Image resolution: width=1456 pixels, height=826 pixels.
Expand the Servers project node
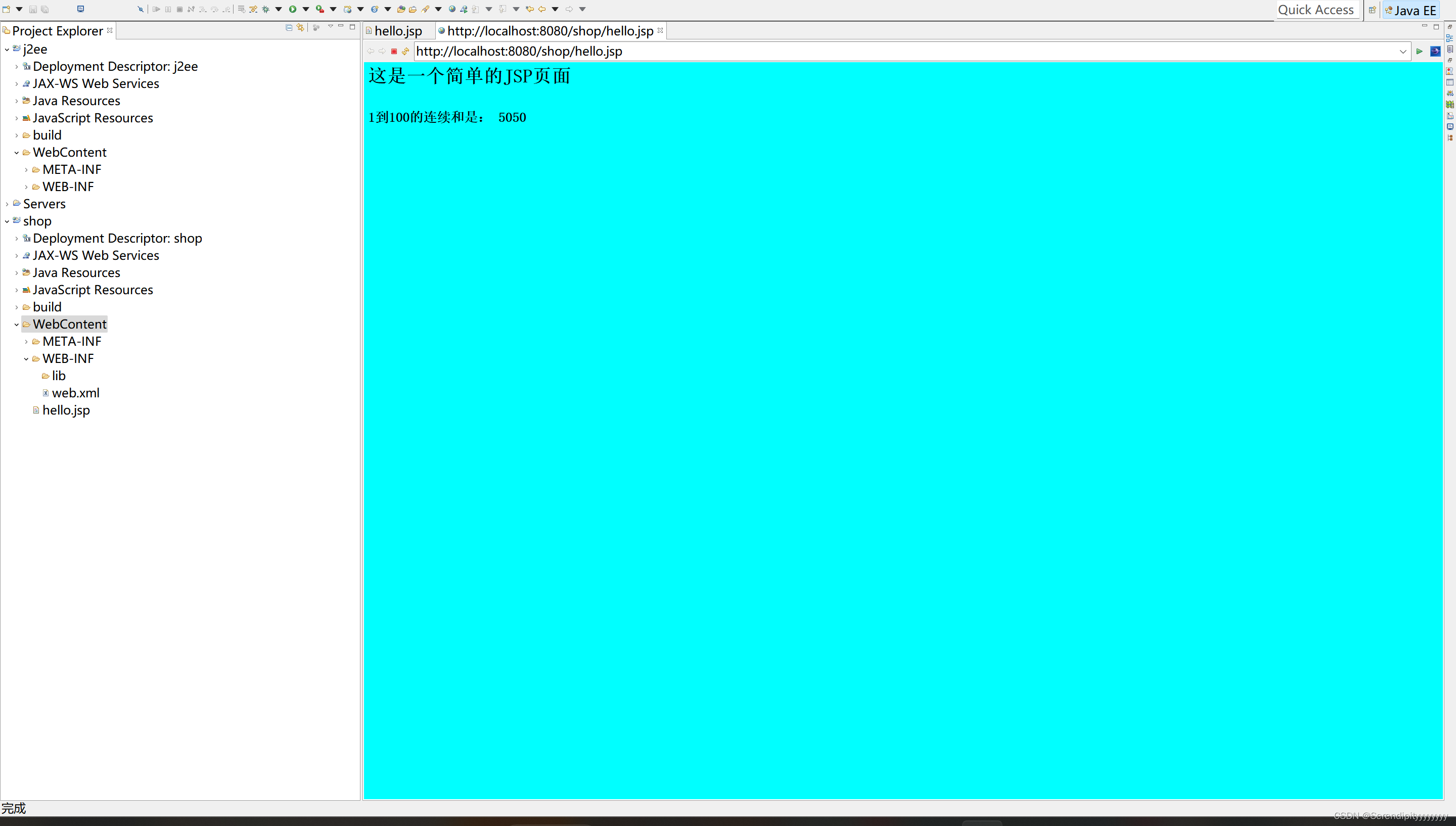(x=7, y=204)
